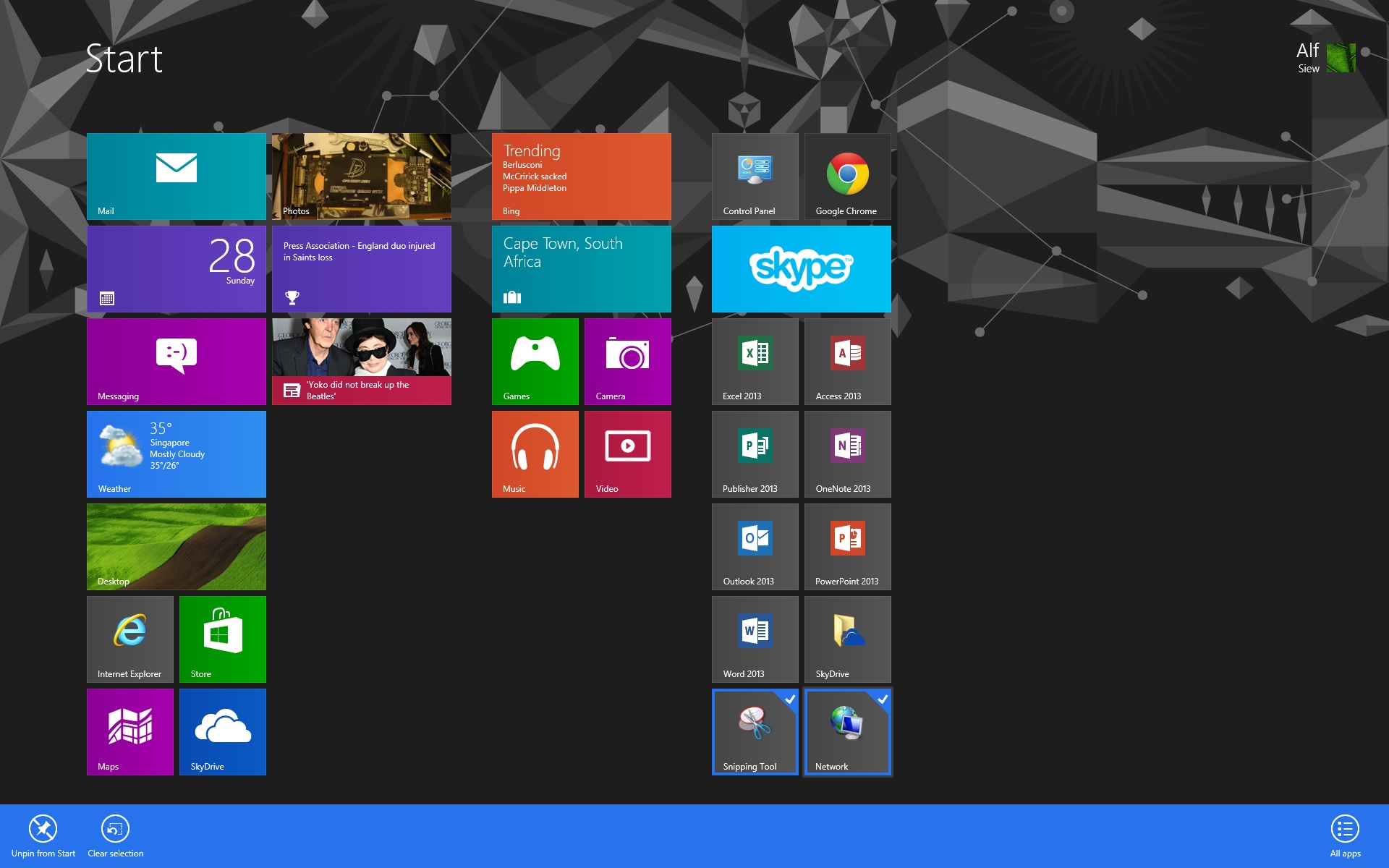The image size is (1389, 868).
Task: Open Word 2013 tile
Action: (x=755, y=639)
